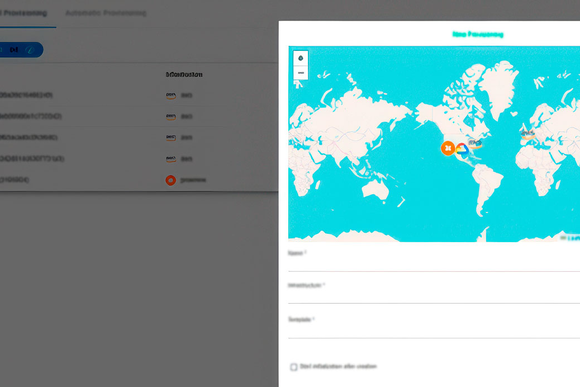580x387 pixels.
Task: Select the AWS marker over eastern North America
Action: coord(475,144)
